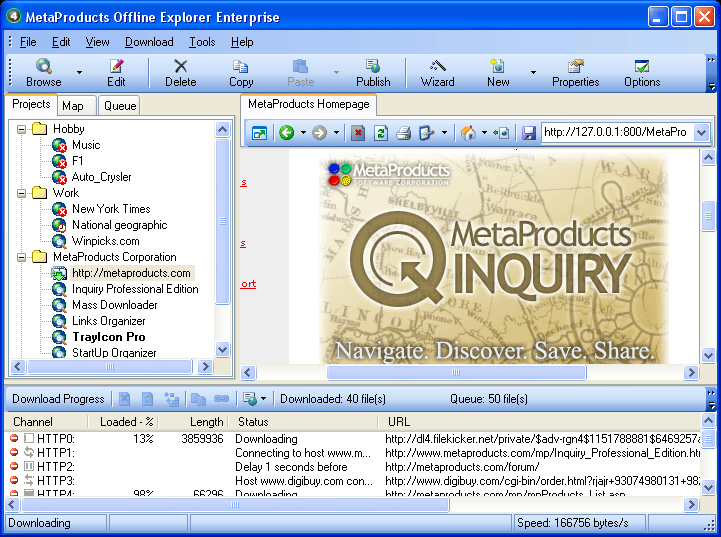Screen dimensions: 721x537
Task: Click the add page to project icon
Action: point(501,133)
